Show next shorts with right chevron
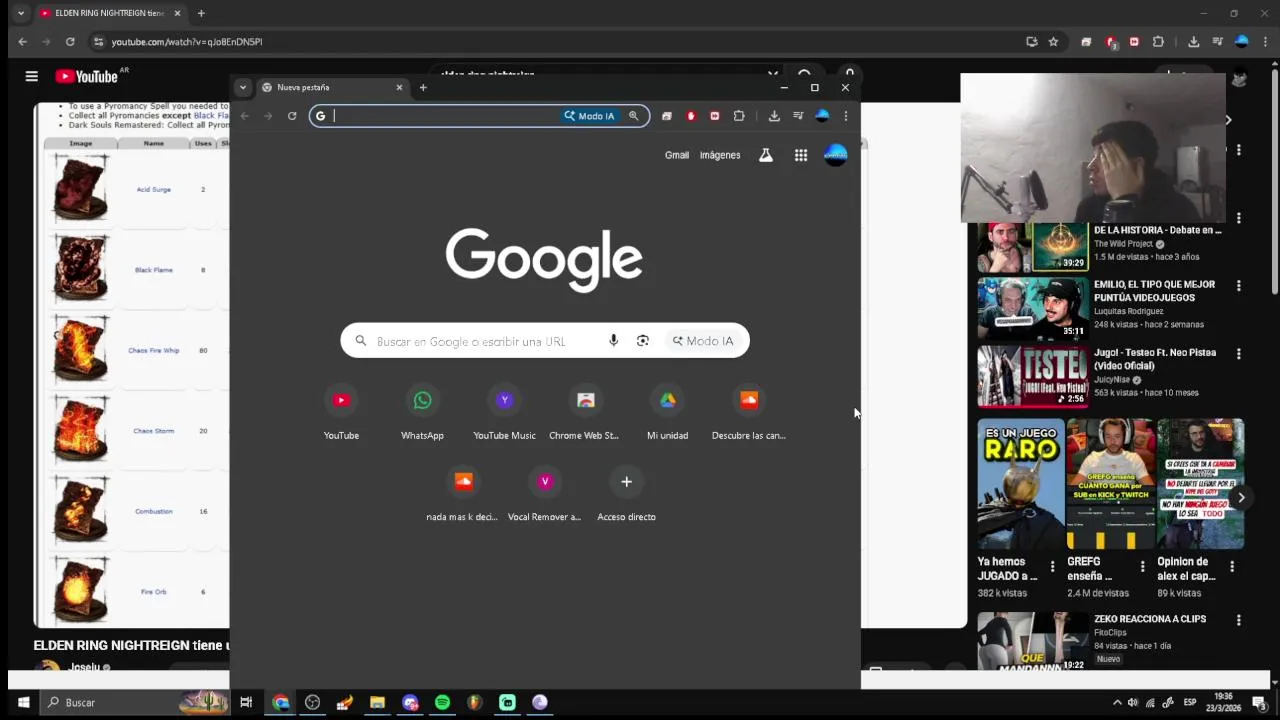Screen dimensions: 1280x720 (x=1241, y=497)
